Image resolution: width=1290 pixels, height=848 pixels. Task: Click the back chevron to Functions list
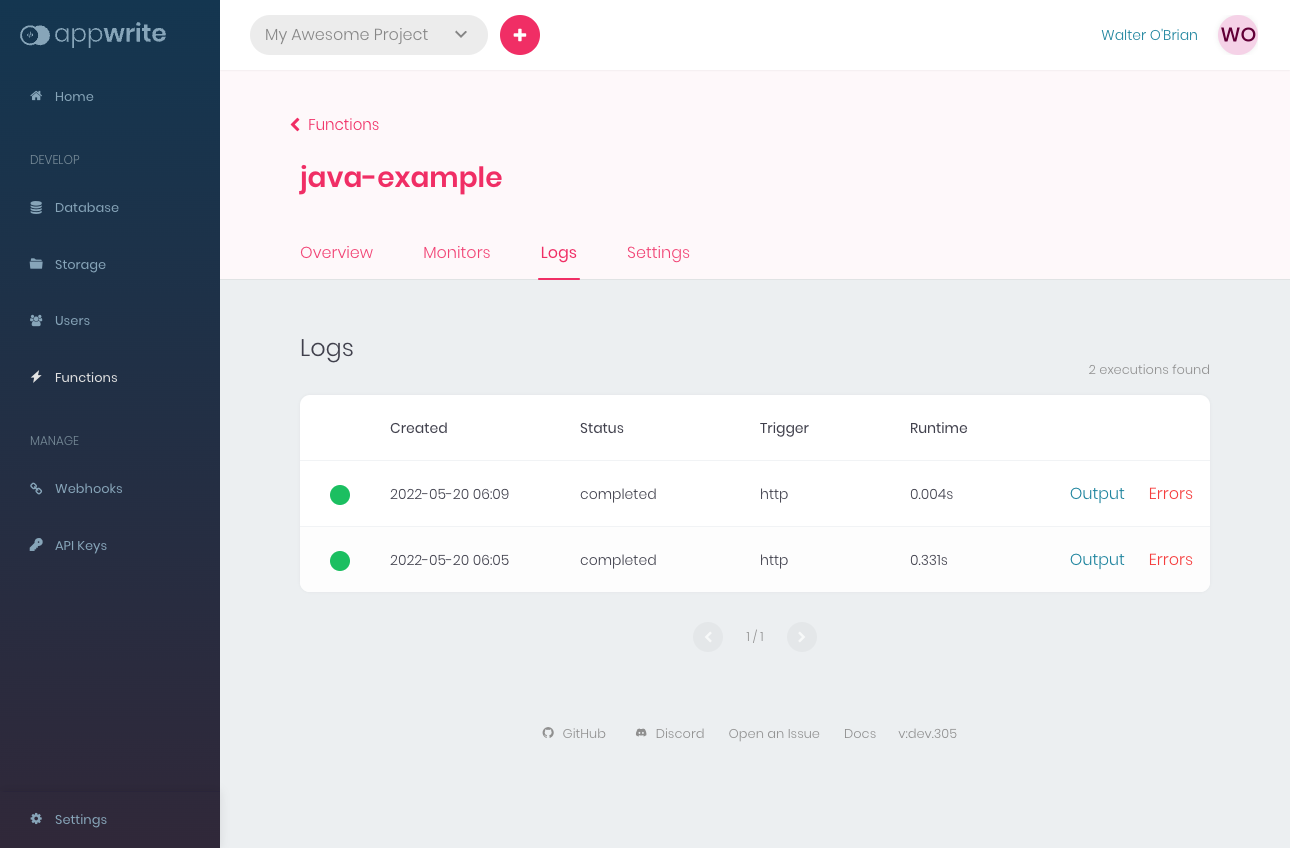click(x=294, y=124)
